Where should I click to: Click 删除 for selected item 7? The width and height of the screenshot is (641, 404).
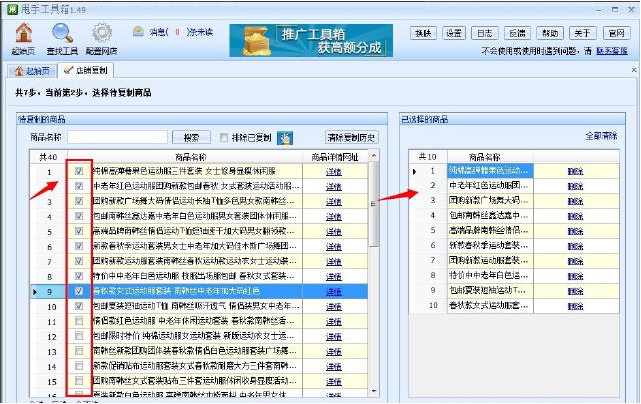coord(576,261)
